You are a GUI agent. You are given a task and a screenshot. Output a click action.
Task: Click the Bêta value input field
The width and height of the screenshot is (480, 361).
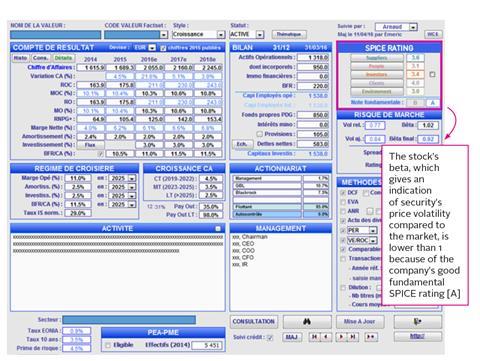click(428, 126)
